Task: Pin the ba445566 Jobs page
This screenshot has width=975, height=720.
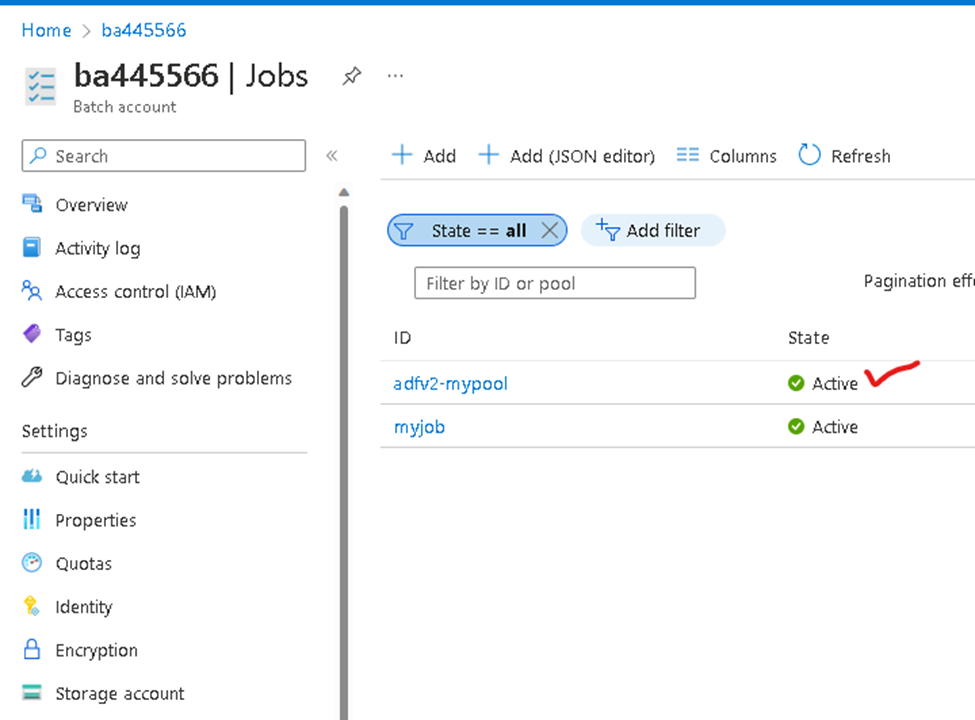Action: (x=351, y=76)
